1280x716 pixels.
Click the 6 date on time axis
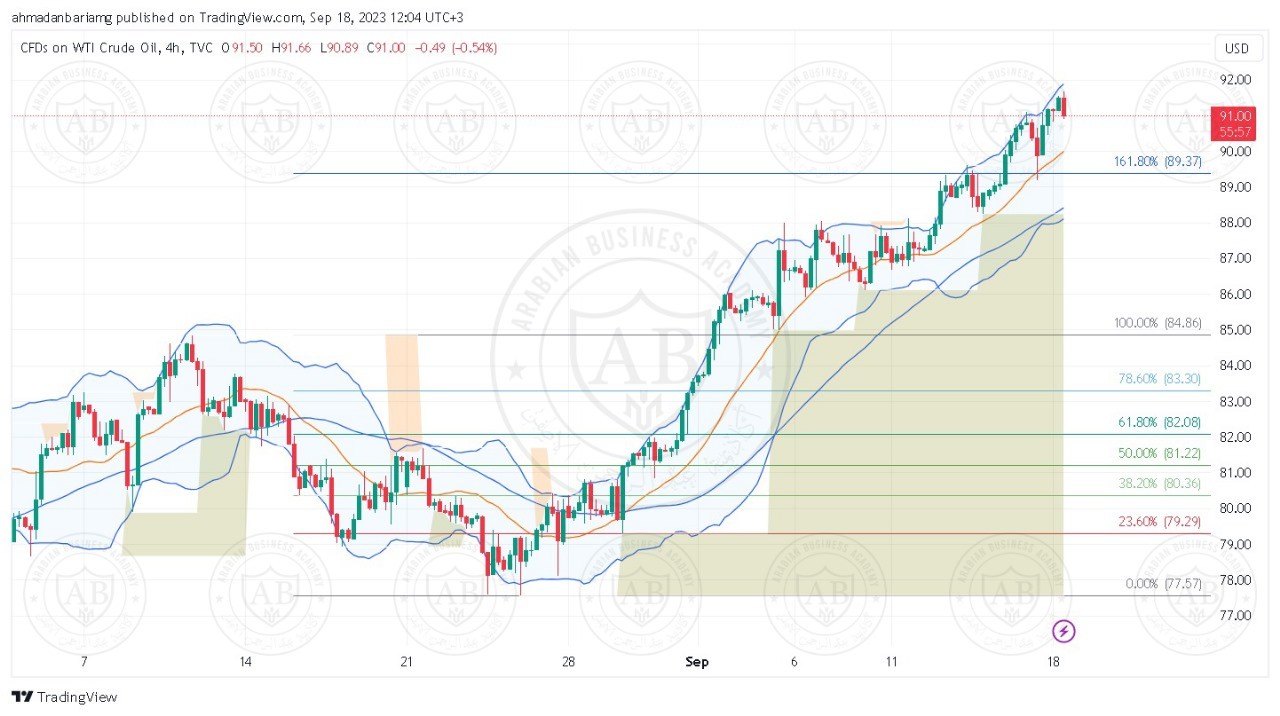794,662
